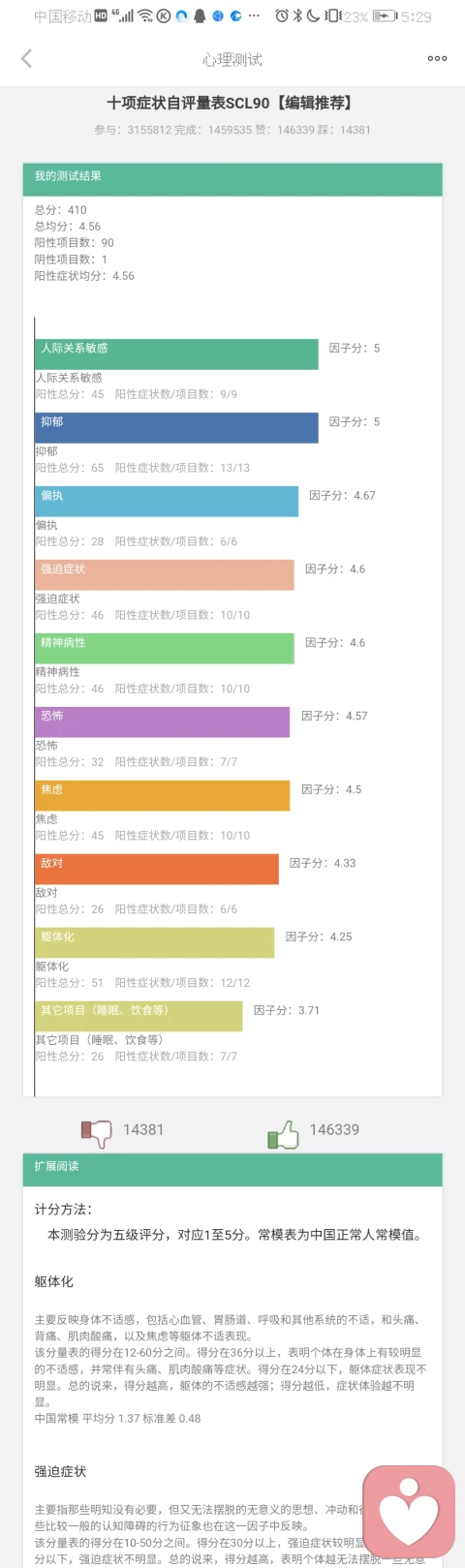Click the 焦虑 orange bar

162,795
